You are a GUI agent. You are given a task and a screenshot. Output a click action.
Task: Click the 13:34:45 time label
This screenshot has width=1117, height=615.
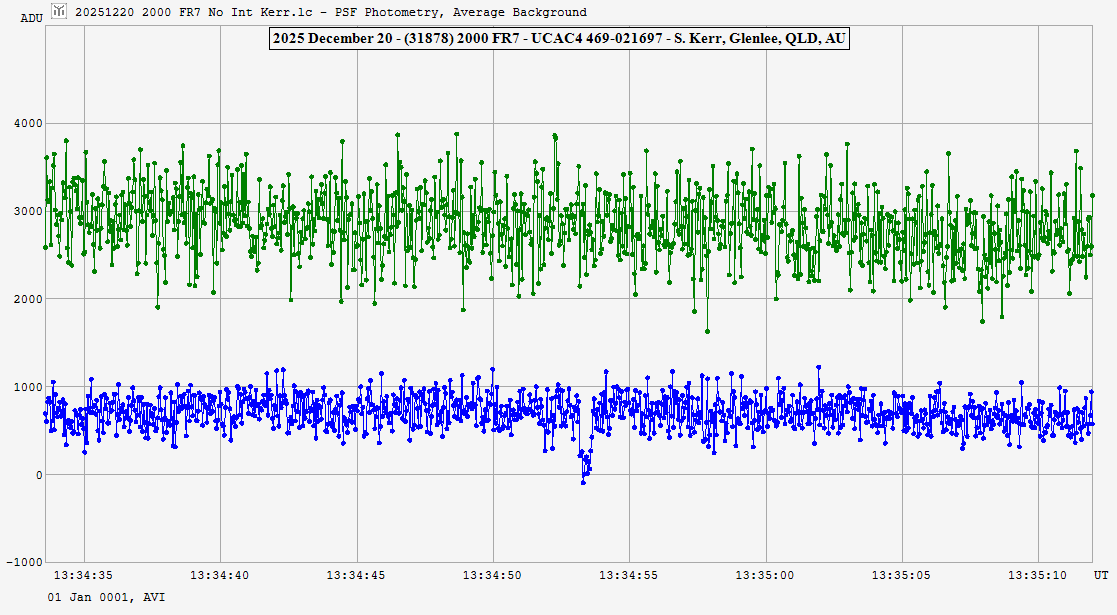click(x=356, y=575)
